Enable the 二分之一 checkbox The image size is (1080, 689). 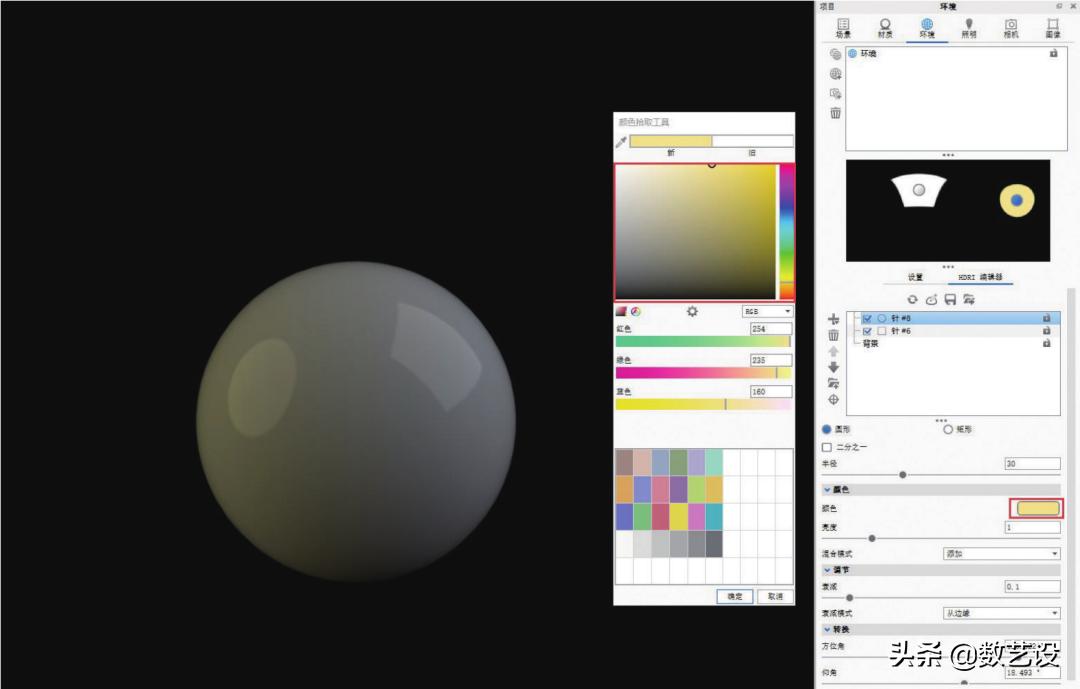pos(826,447)
